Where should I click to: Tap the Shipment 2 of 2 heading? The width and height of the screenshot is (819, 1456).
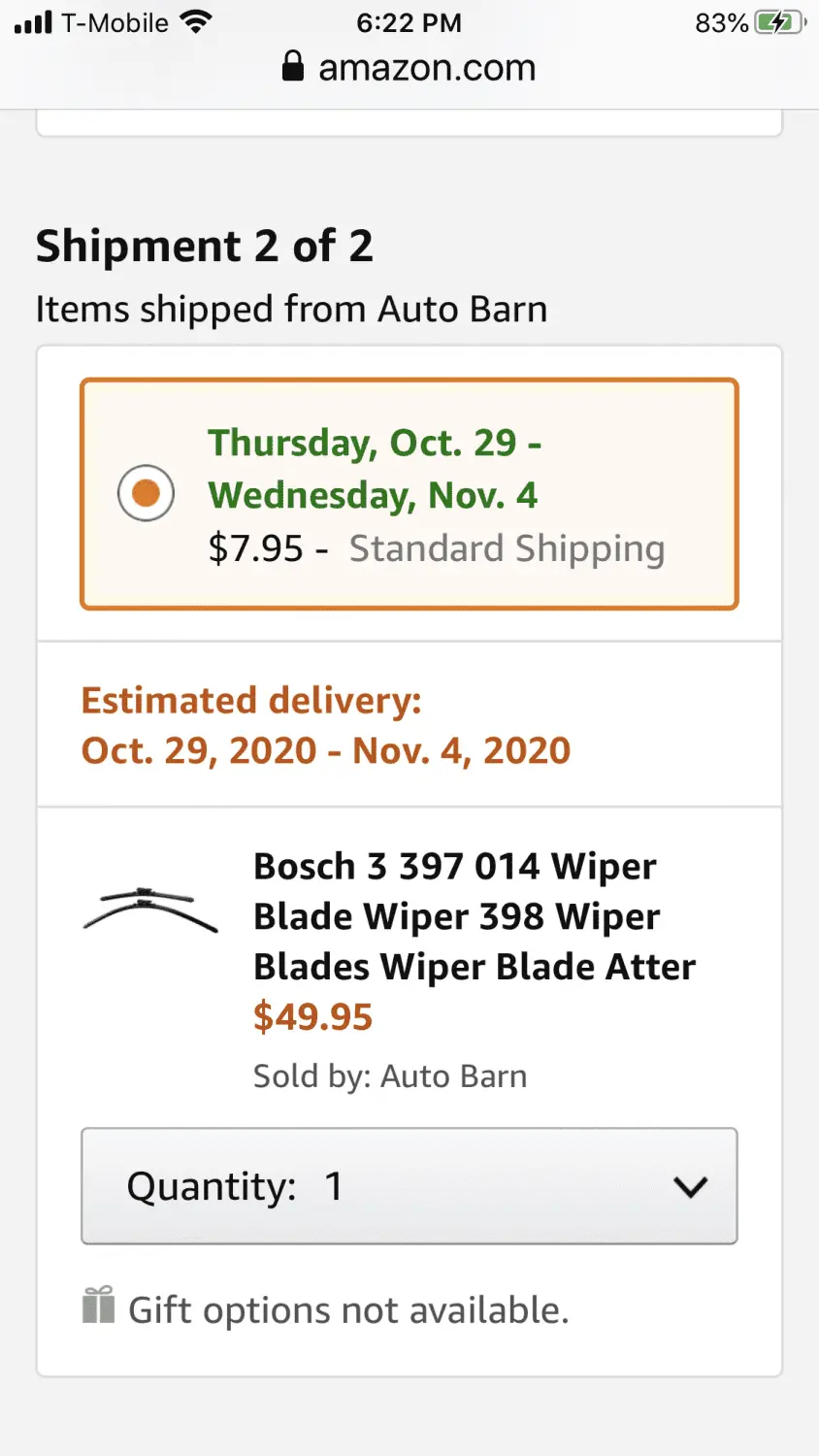pyautogui.click(x=205, y=246)
